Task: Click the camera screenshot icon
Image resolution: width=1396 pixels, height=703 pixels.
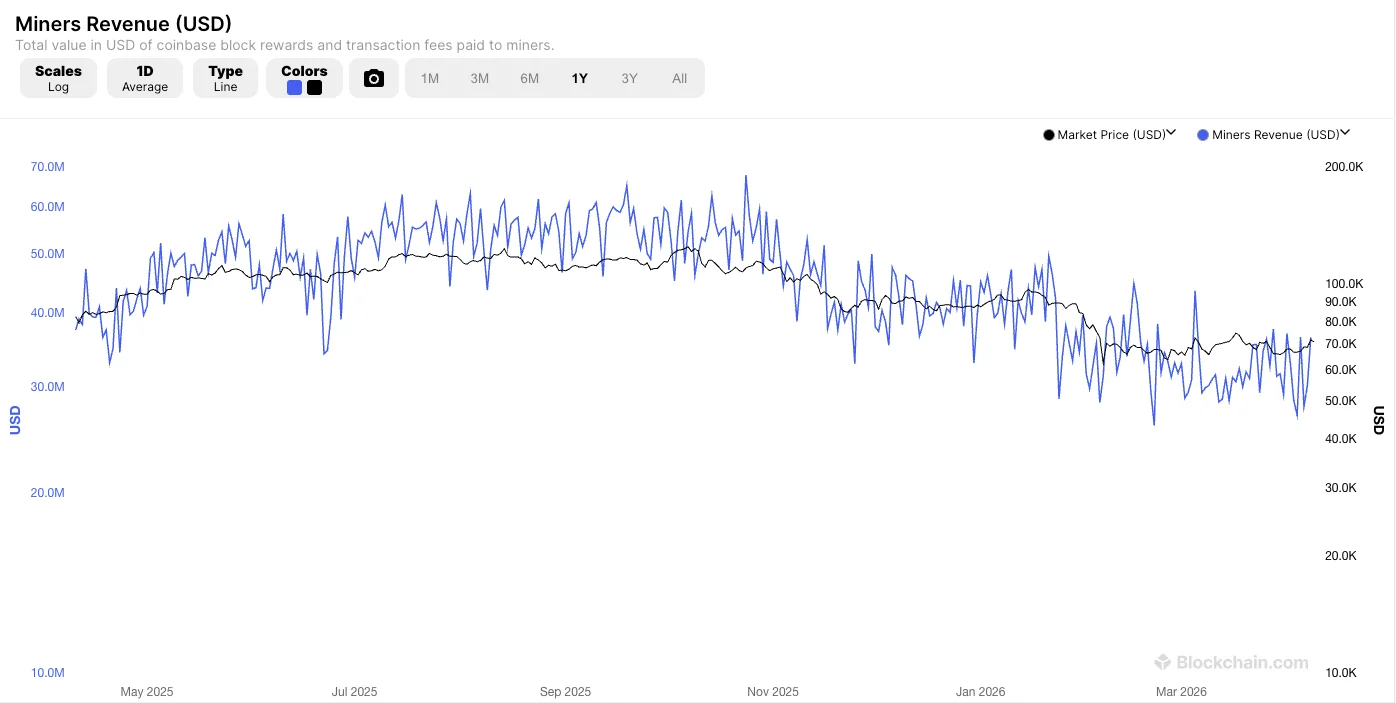Action: coord(374,78)
